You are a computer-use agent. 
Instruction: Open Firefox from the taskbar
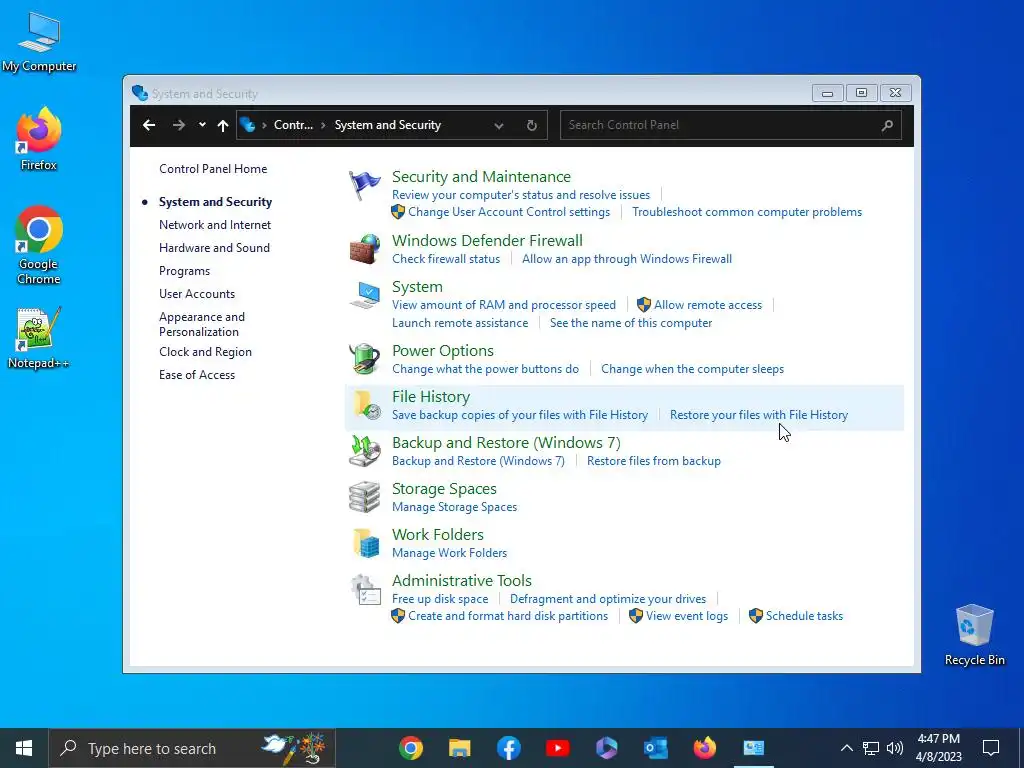pos(705,748)
